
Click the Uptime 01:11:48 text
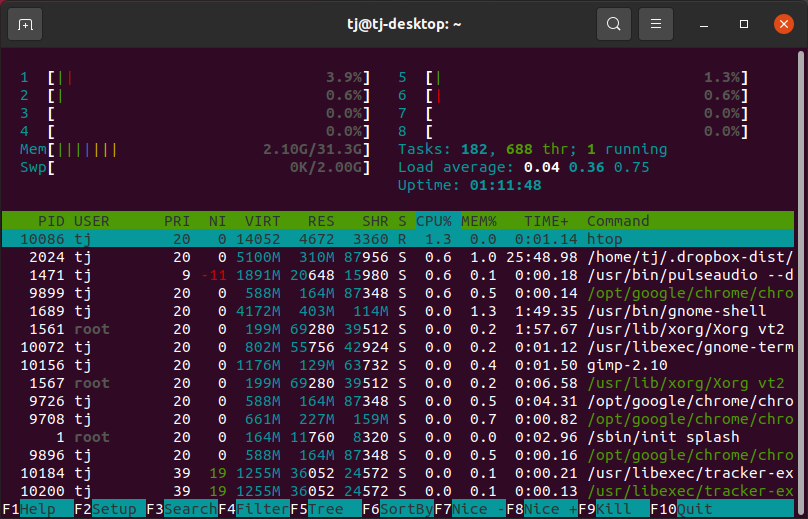click(x=469, y=186)
